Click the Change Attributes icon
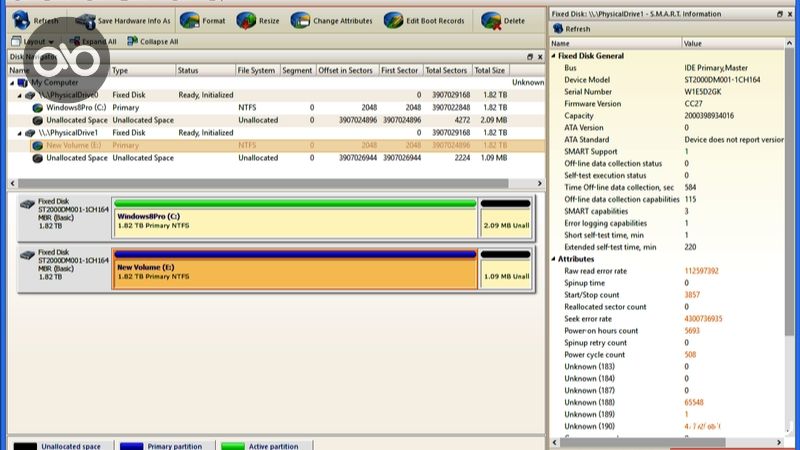 point(300,21)
